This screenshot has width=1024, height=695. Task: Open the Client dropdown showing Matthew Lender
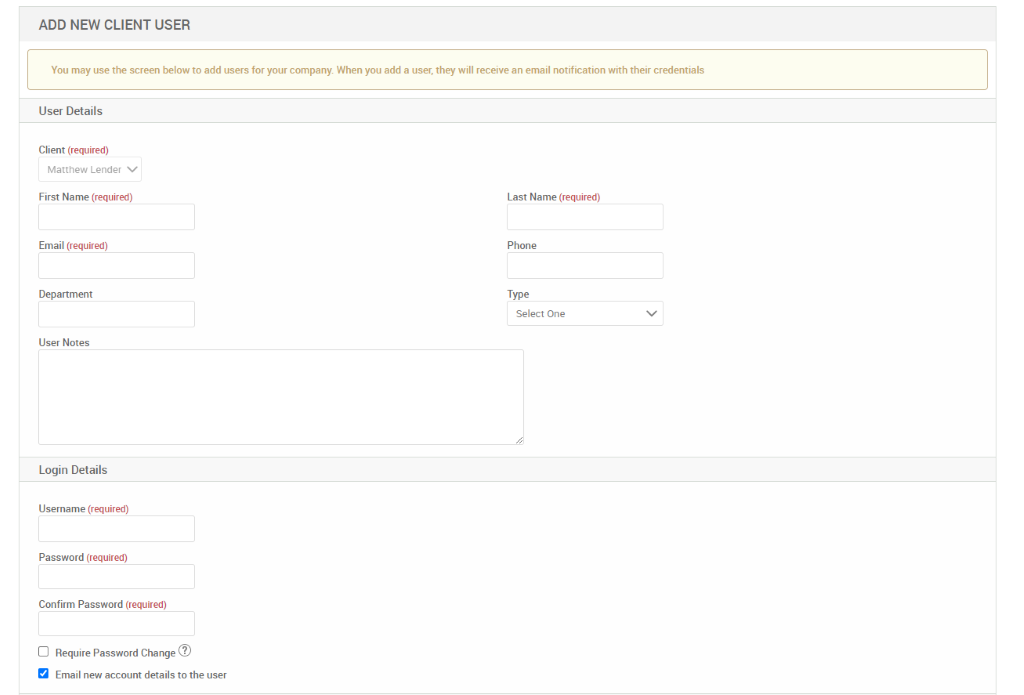coord(90,169)
